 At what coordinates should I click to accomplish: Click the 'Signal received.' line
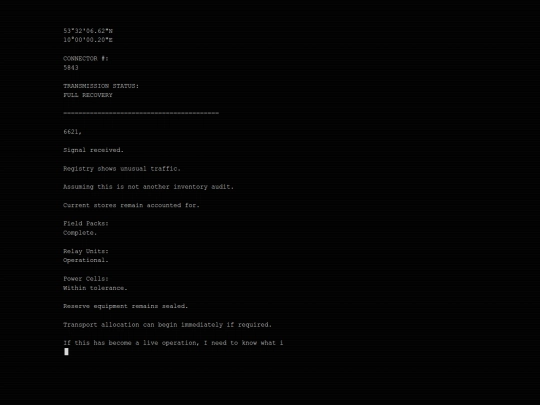tap(93, 150)
